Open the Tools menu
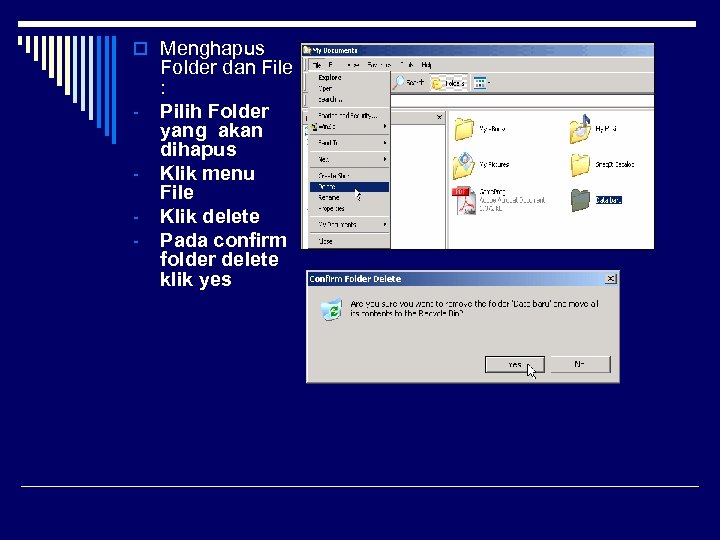Viewport: 720px width, 540px height. 407,65
